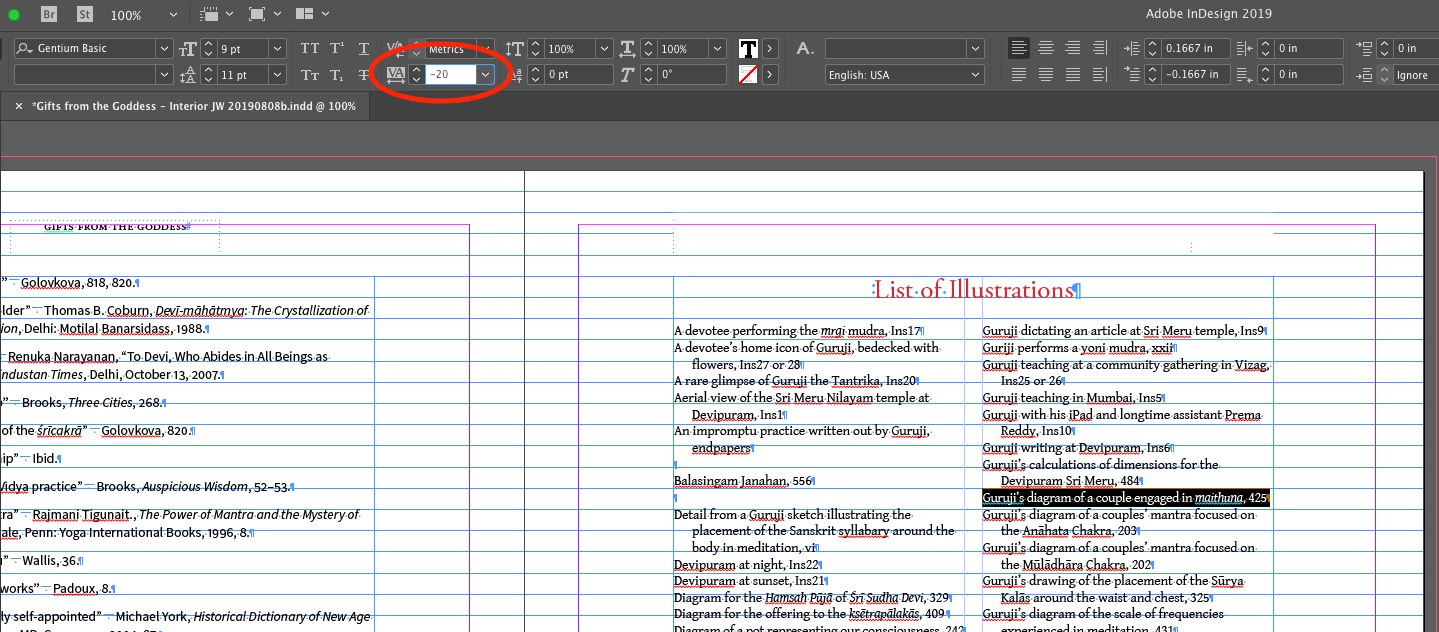The width and height of the screenshot is (1439, 632).
Task: Expand the font style dropdown arrow
Action: pyautogui.click(x=164, y=75)
